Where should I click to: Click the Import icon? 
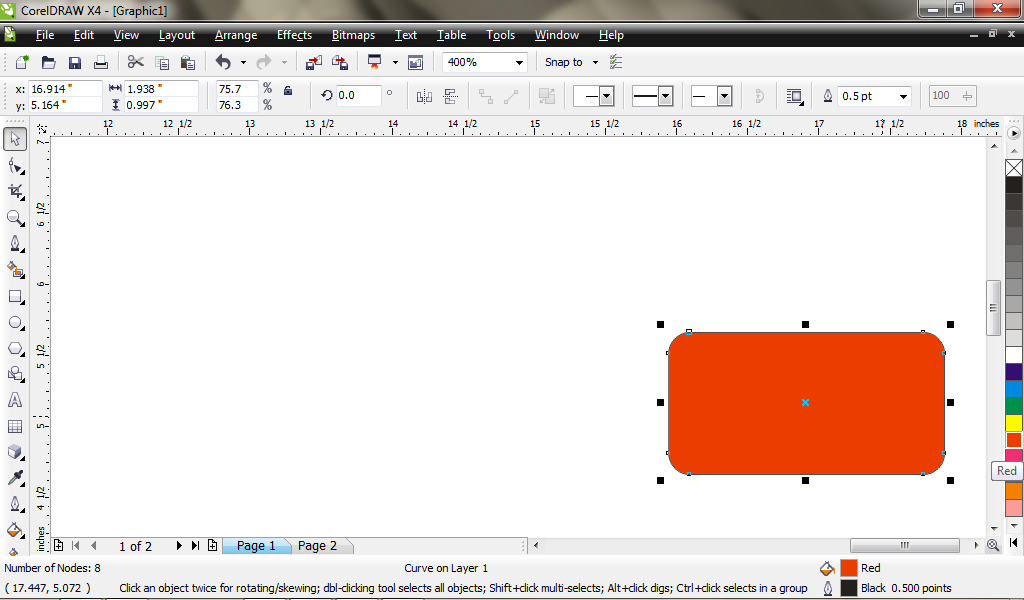pyautogui.click(x=313, y=62)
